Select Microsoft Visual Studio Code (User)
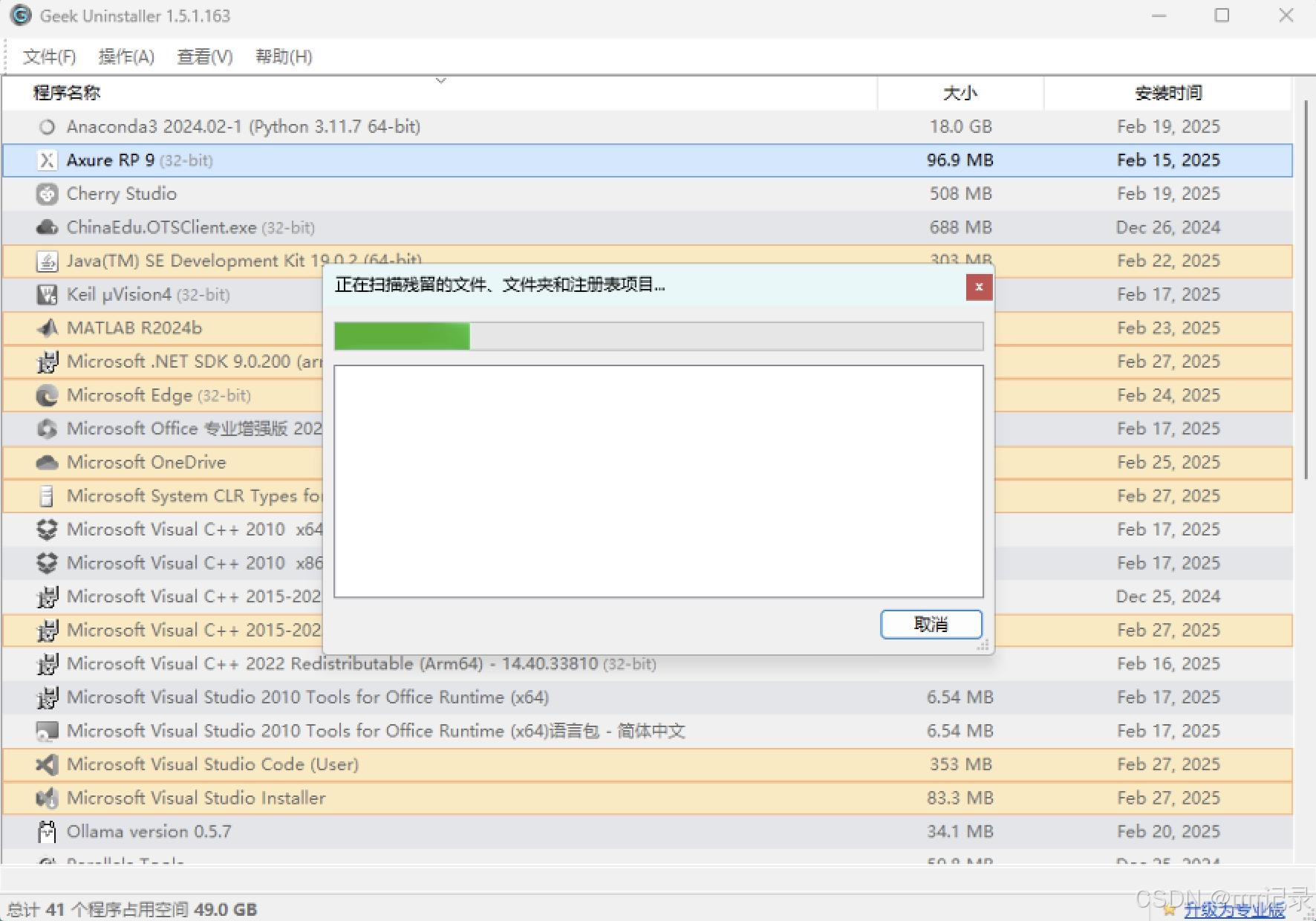Viewport: 1316px width, 921px height. click(x=647, y=764)
